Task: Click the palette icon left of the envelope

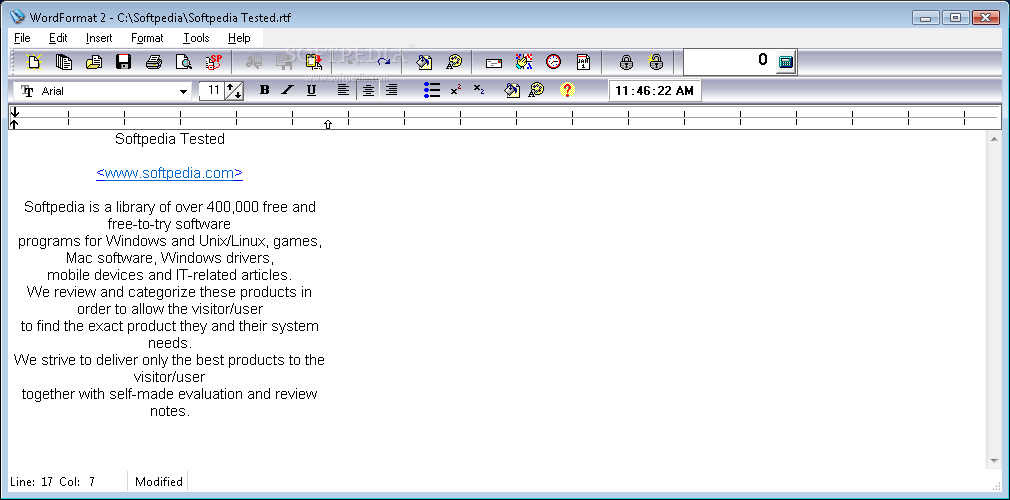Action: point(454,62)
